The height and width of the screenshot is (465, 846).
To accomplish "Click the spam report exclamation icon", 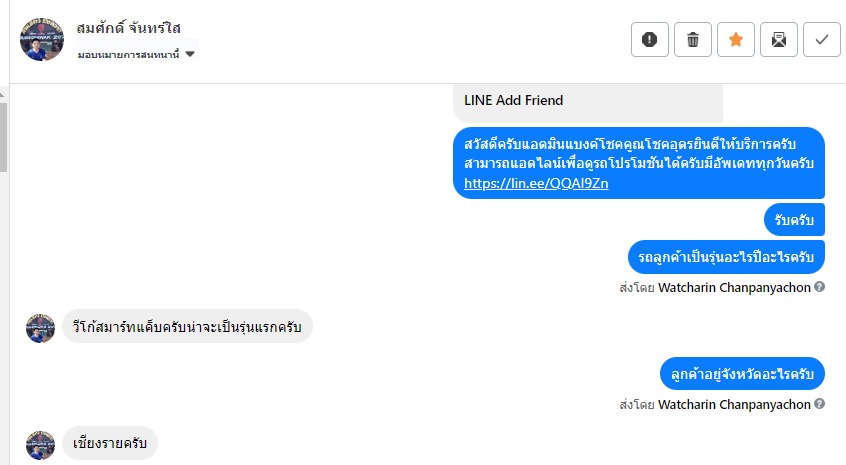I will pyautogui.click(x=650, y=40).
